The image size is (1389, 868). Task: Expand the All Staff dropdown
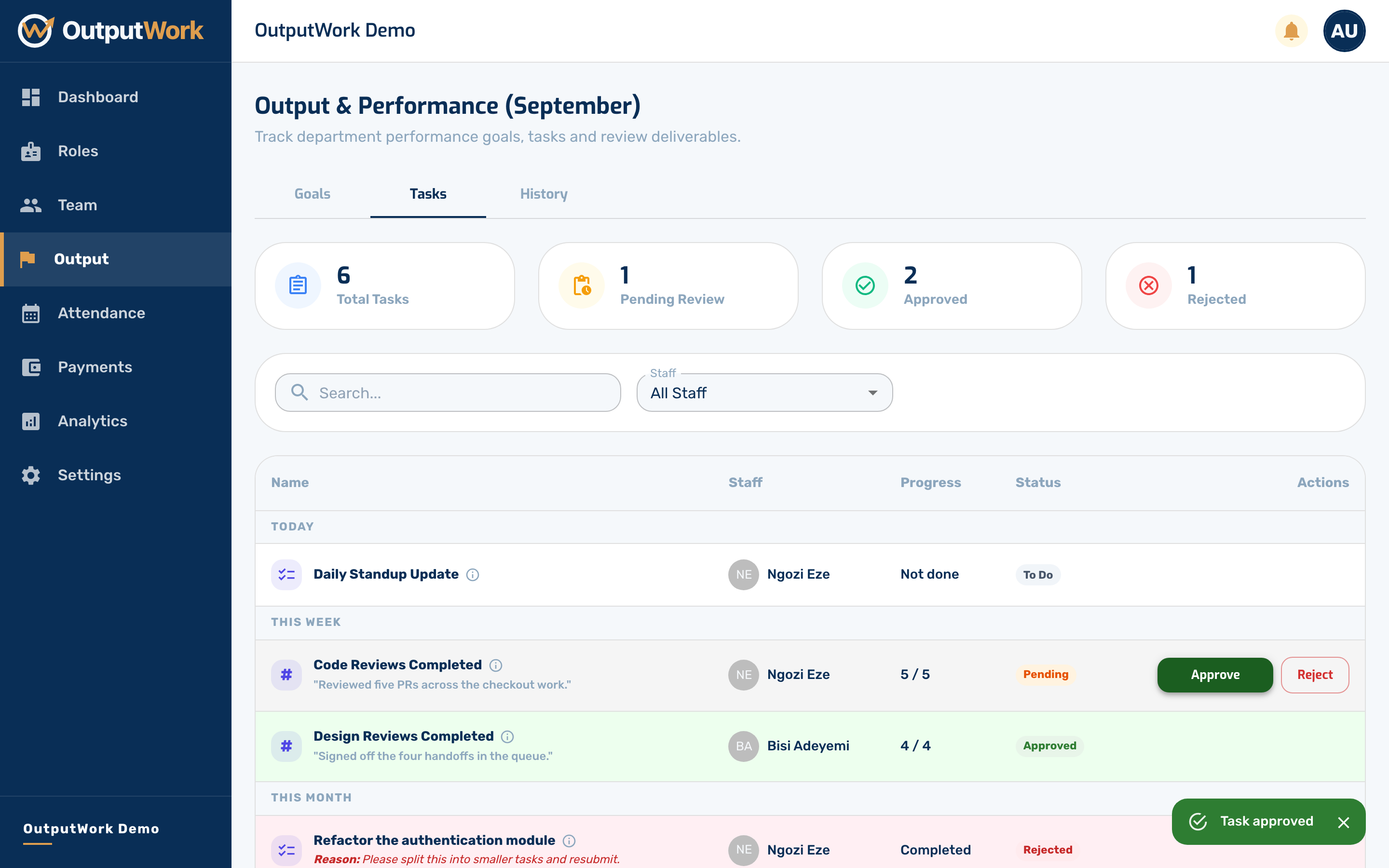point(764,393)
